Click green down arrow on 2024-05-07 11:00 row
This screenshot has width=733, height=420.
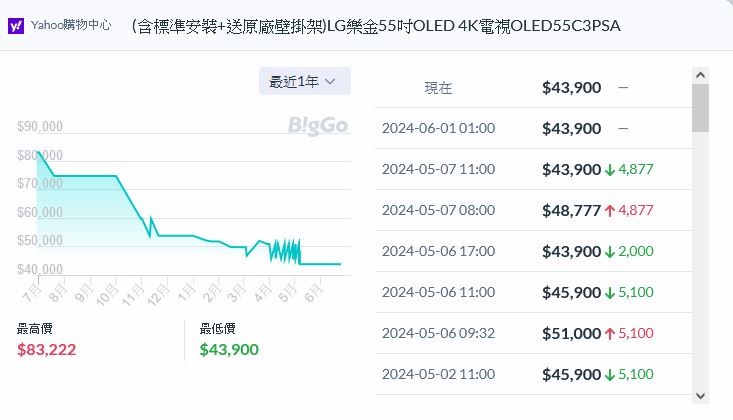[x=610, y=170]
